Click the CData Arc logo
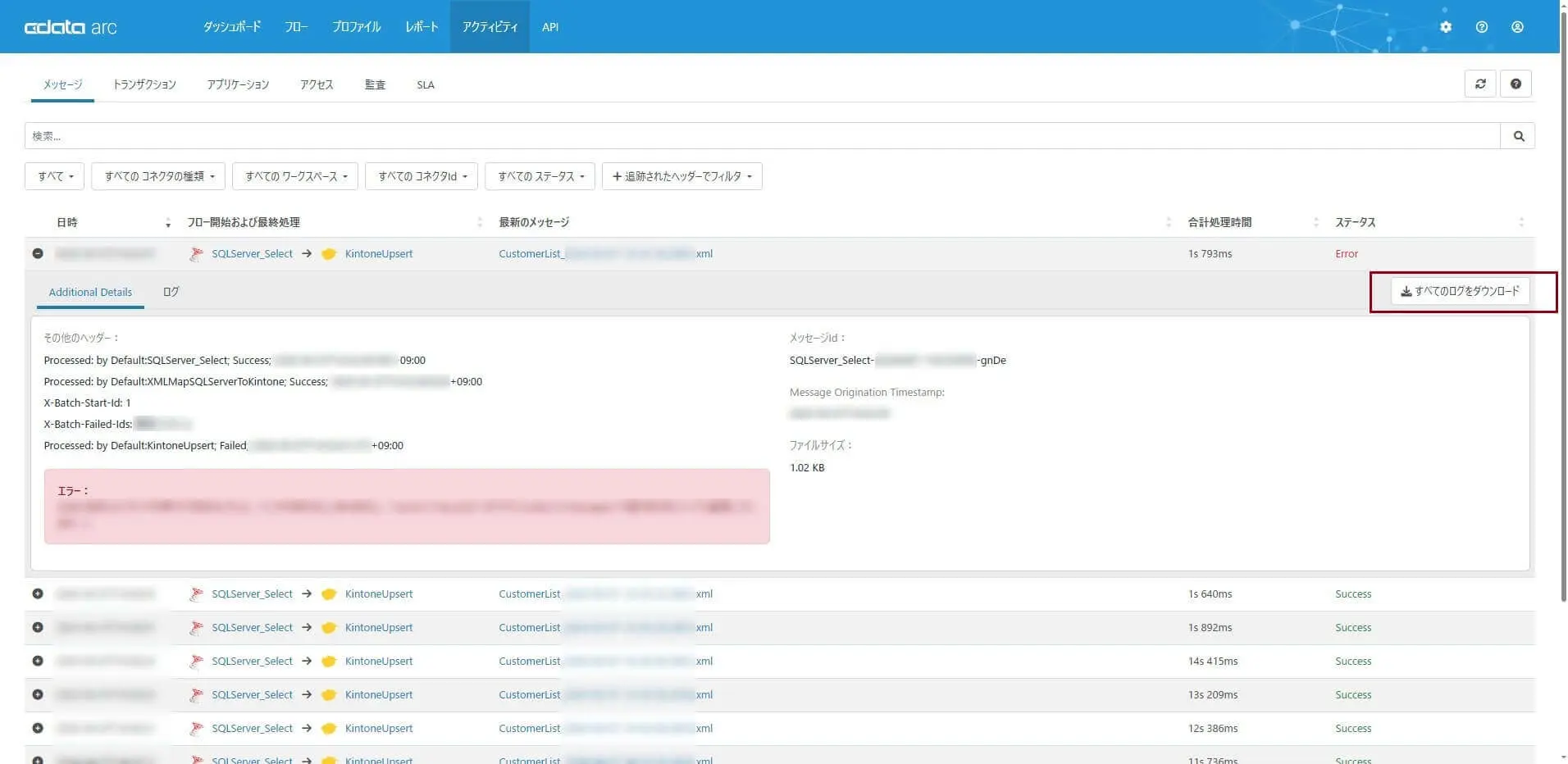 coord(71,27)
